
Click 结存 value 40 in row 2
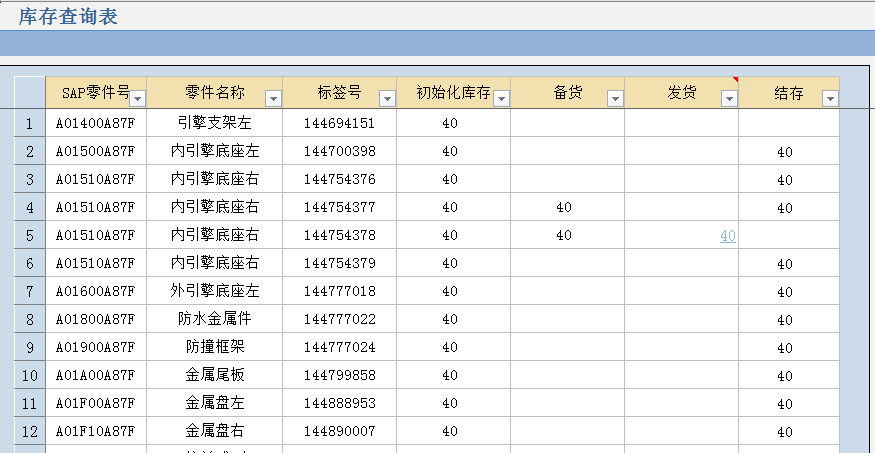[x=785, y=152]
